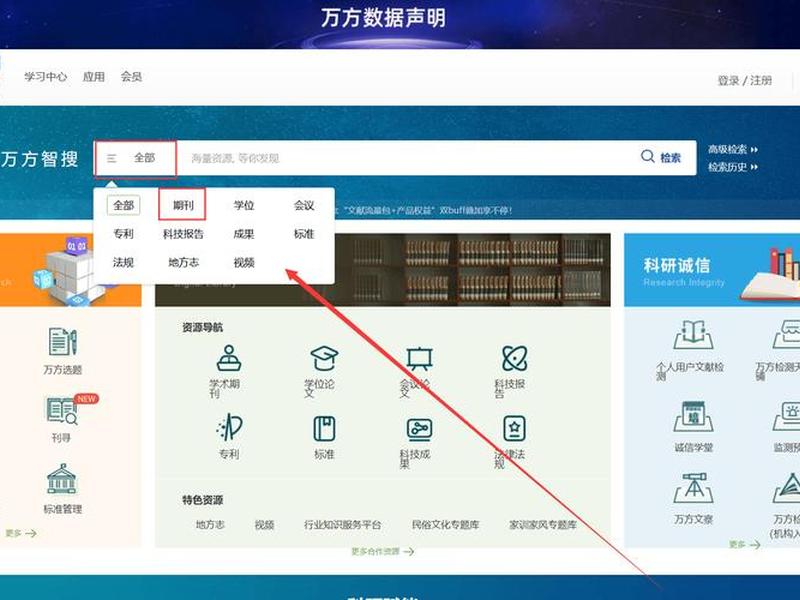This screenshot has height=600, width=800.
Task: Open the 科研诚信 banner
Action: [712, 270]
